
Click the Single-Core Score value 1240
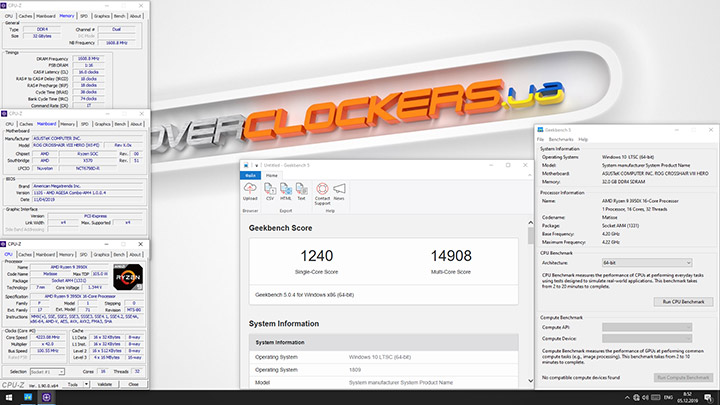pos(317,256)
